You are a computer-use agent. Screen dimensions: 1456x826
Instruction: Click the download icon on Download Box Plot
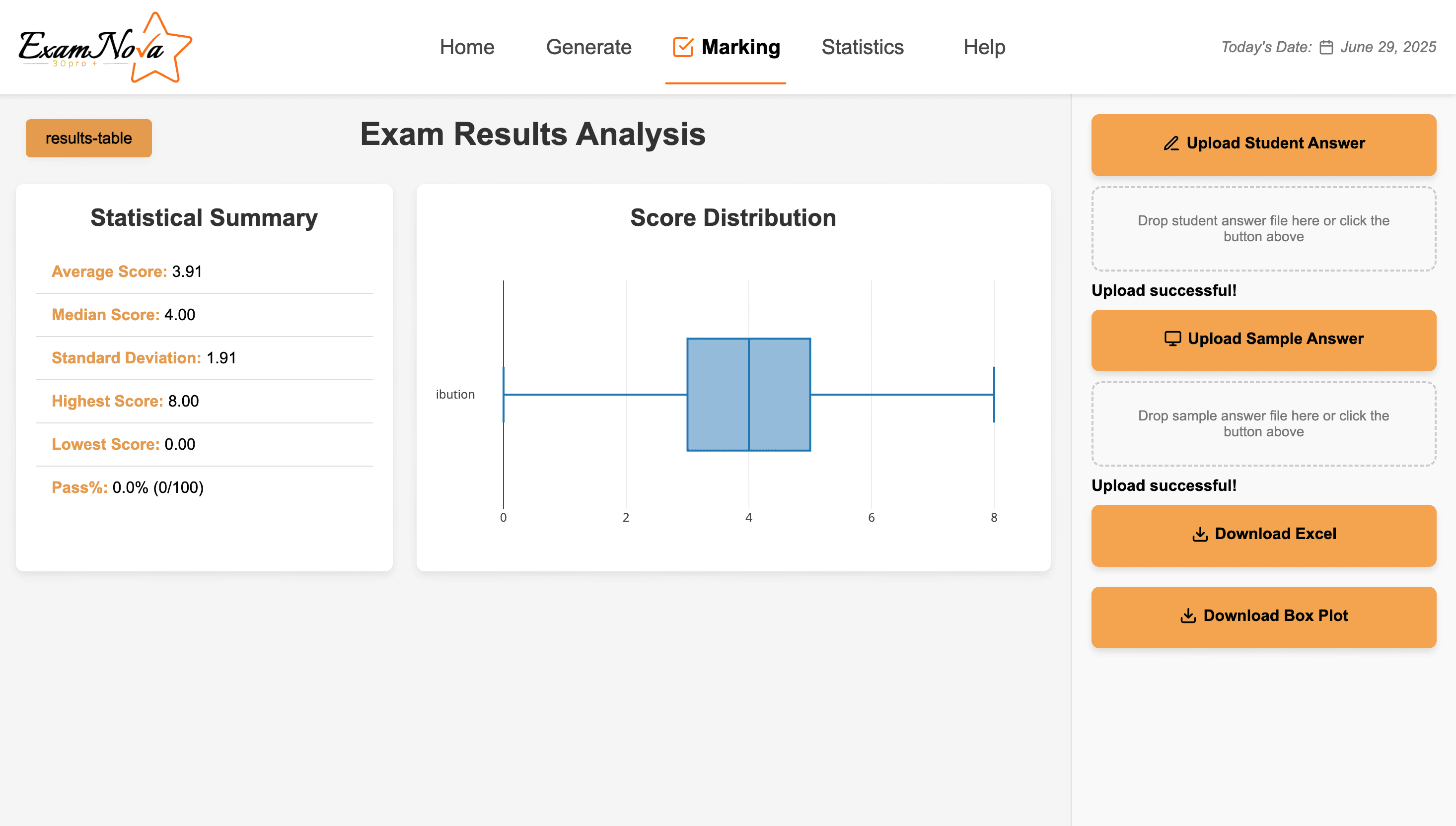1188,616
